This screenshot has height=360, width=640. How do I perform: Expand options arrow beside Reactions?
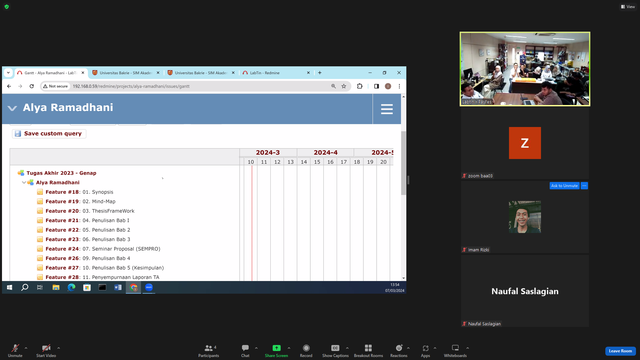tap(408, 348)
